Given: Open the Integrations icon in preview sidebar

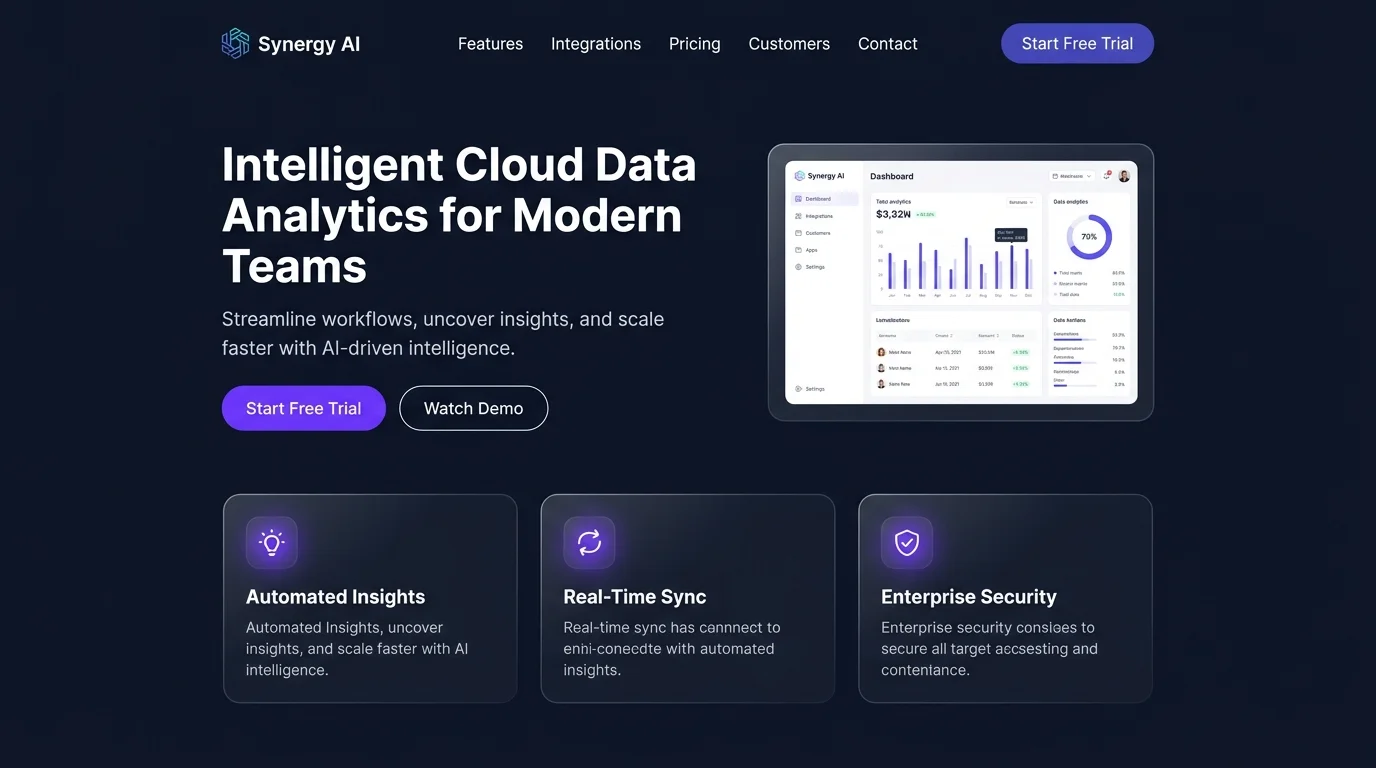Looking at the screenshot, I should [798, 216].
